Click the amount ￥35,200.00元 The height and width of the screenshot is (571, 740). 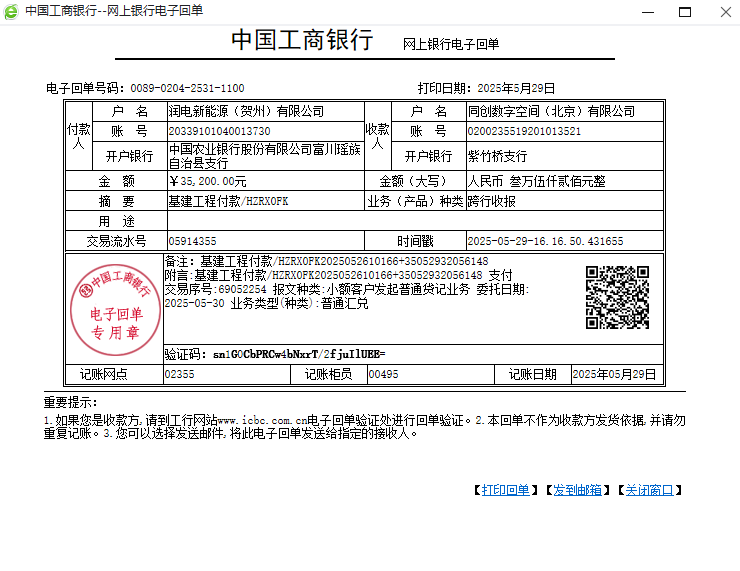pos(207,181)
